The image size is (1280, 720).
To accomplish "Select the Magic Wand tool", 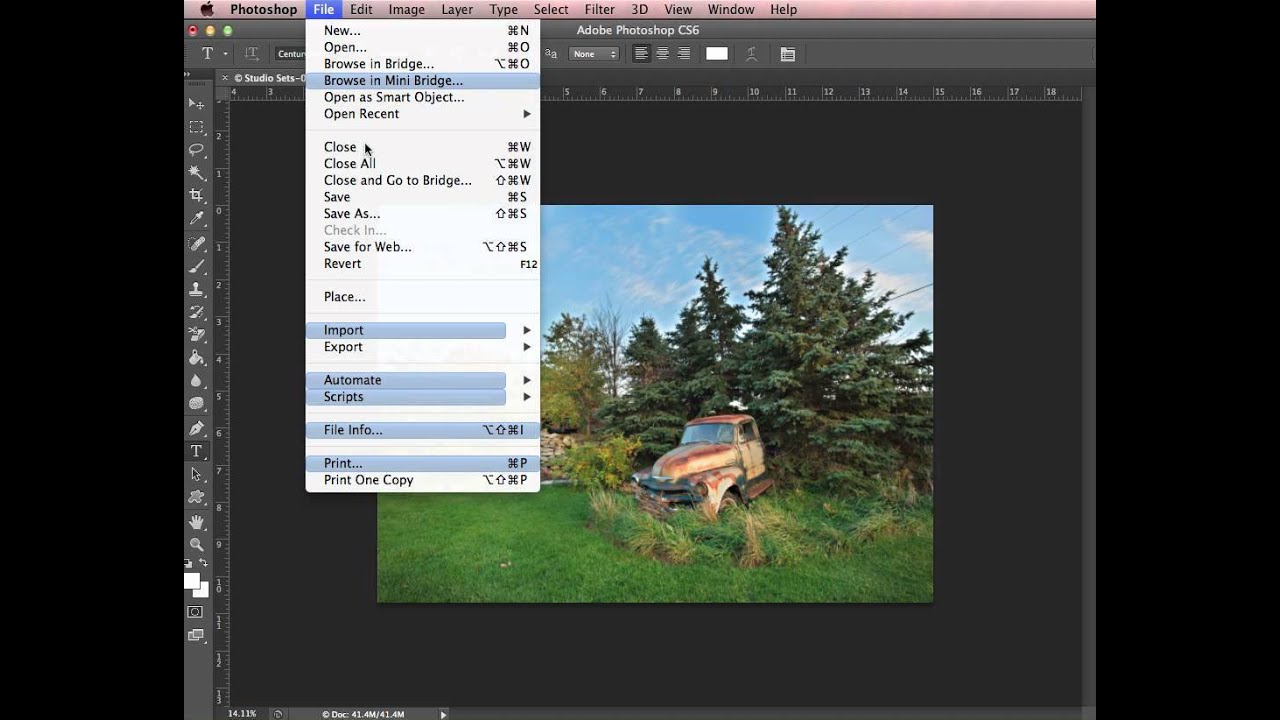I will 196,172.
